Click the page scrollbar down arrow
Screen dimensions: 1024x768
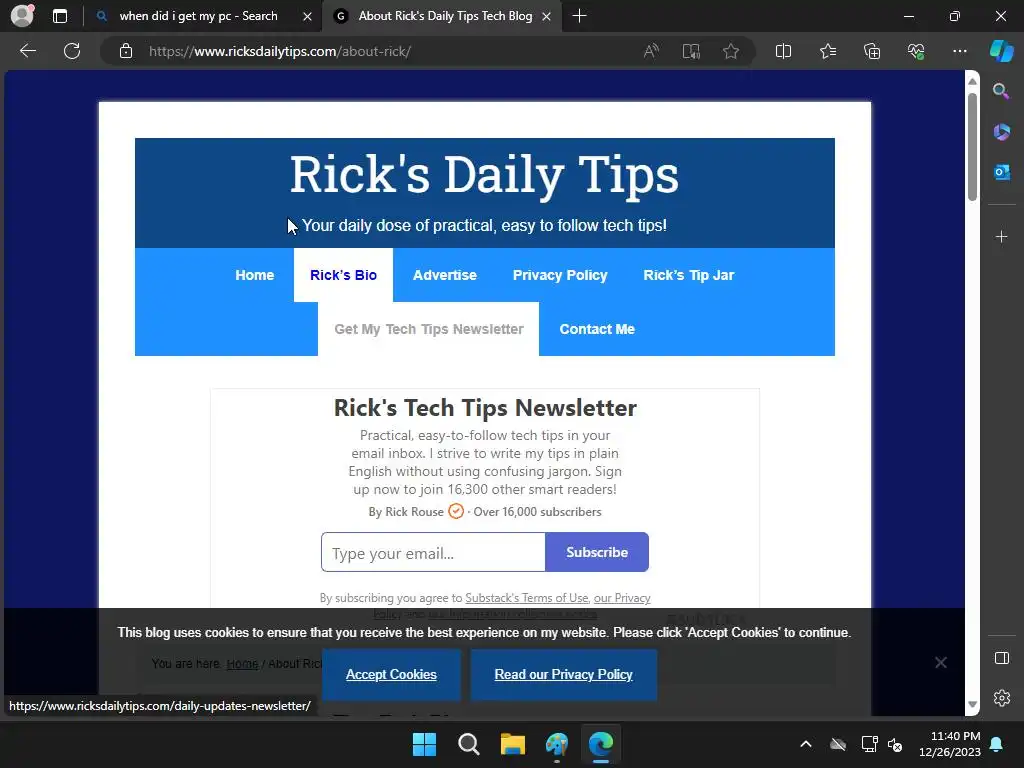[972, 705]
